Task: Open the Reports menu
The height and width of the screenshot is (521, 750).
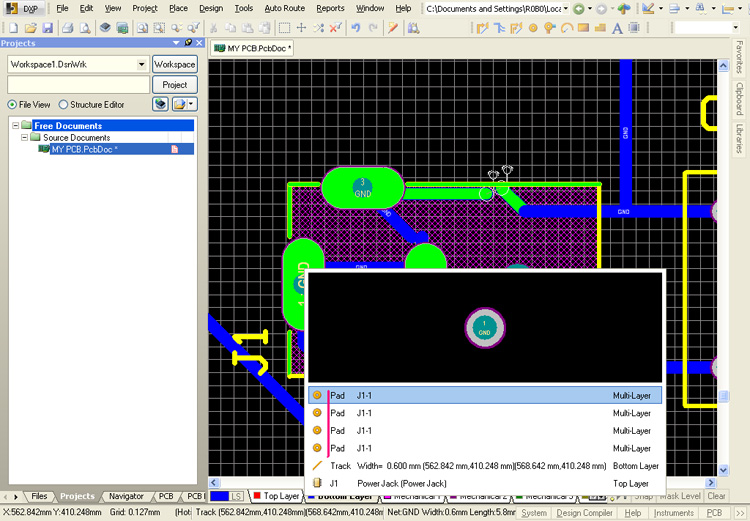Action: point(330,8)
